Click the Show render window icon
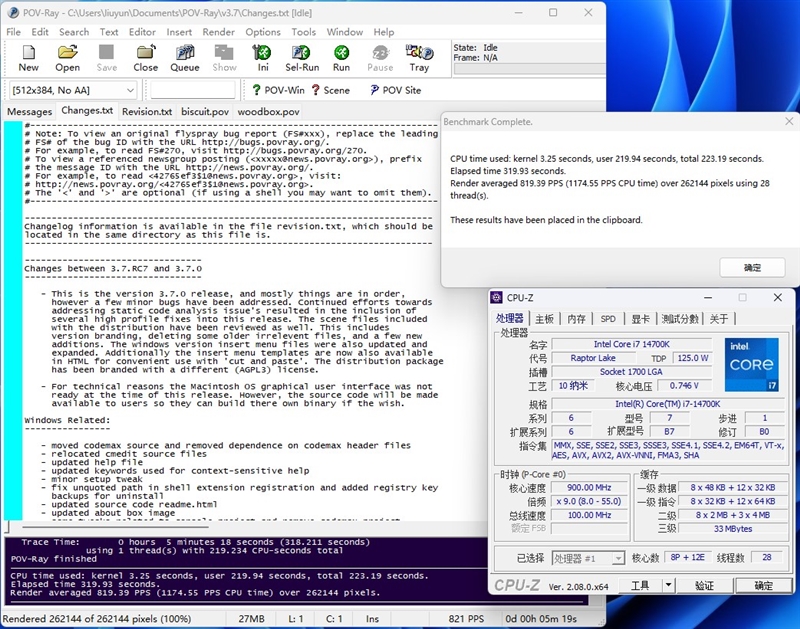The height and width of the screenshot is (629, 800). coord(224,58)
